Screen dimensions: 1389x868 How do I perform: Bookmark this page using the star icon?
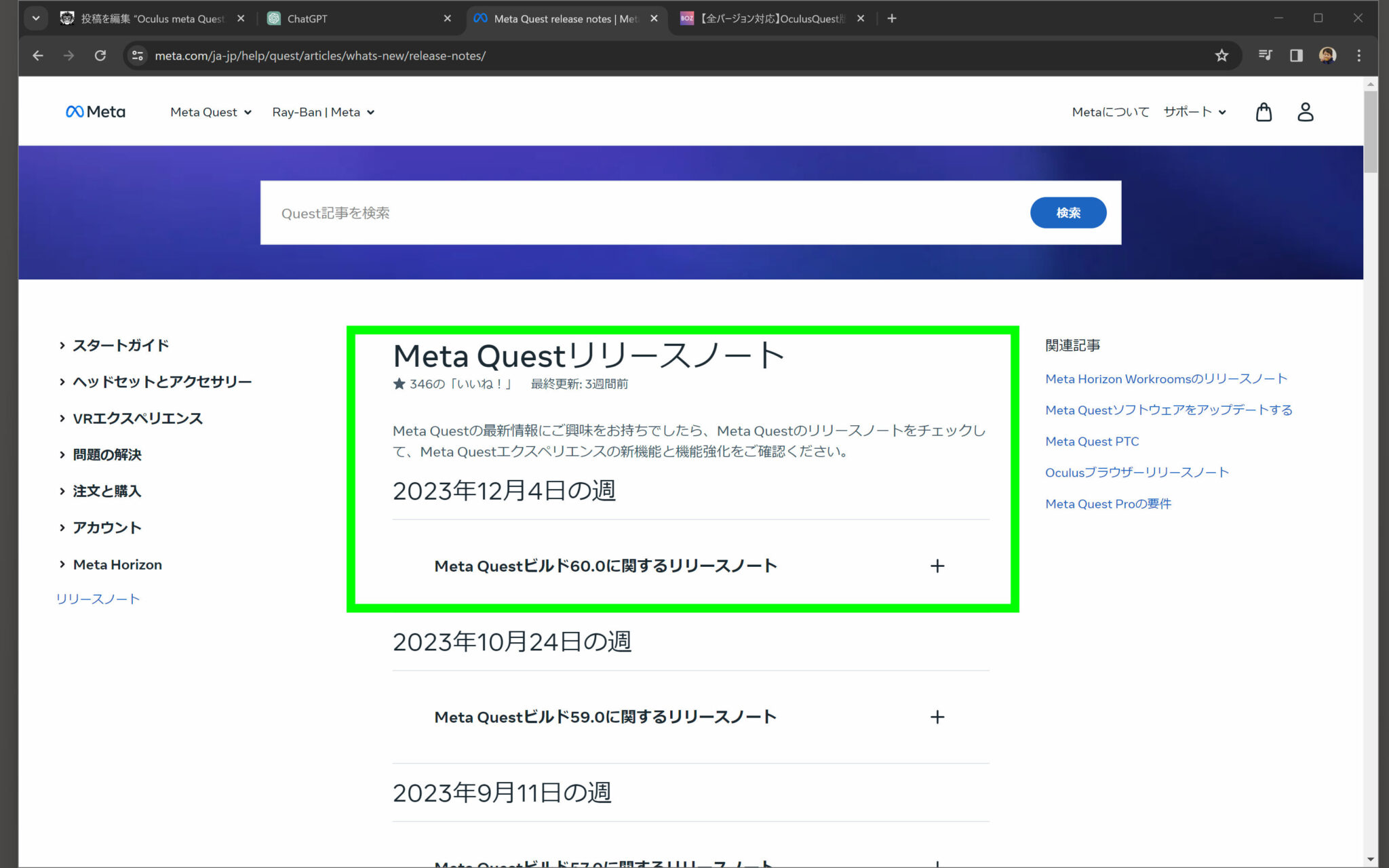coord(1221,56)
